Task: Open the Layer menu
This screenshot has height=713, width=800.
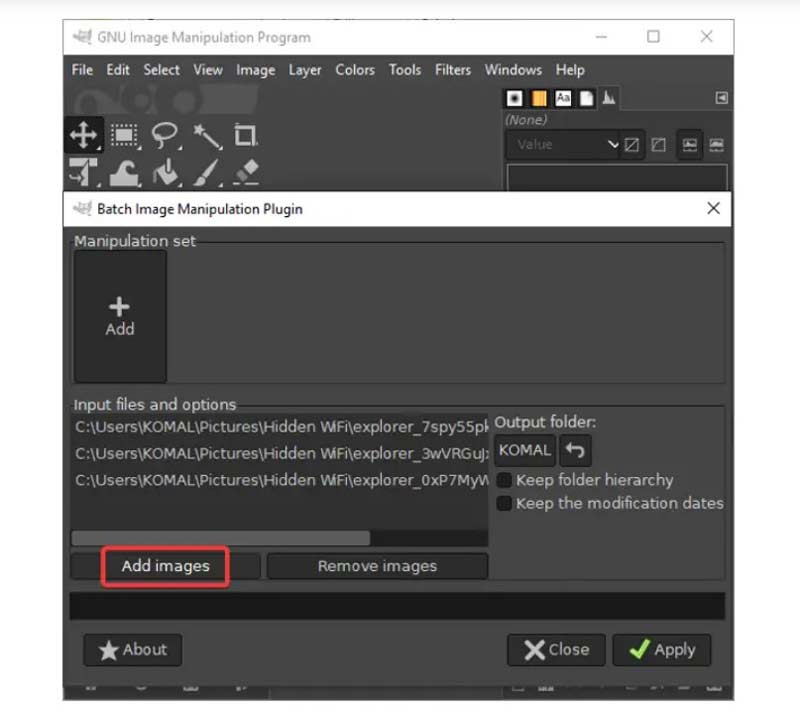Action: point(305,70)
